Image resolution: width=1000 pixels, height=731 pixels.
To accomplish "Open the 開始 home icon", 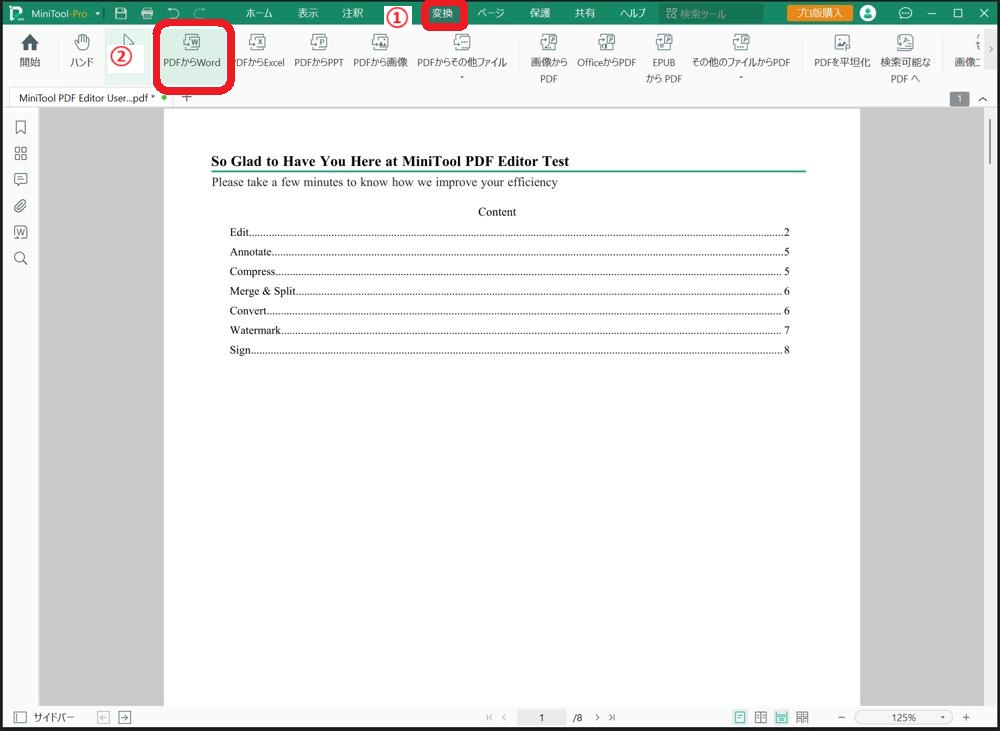I will (29, 51).
